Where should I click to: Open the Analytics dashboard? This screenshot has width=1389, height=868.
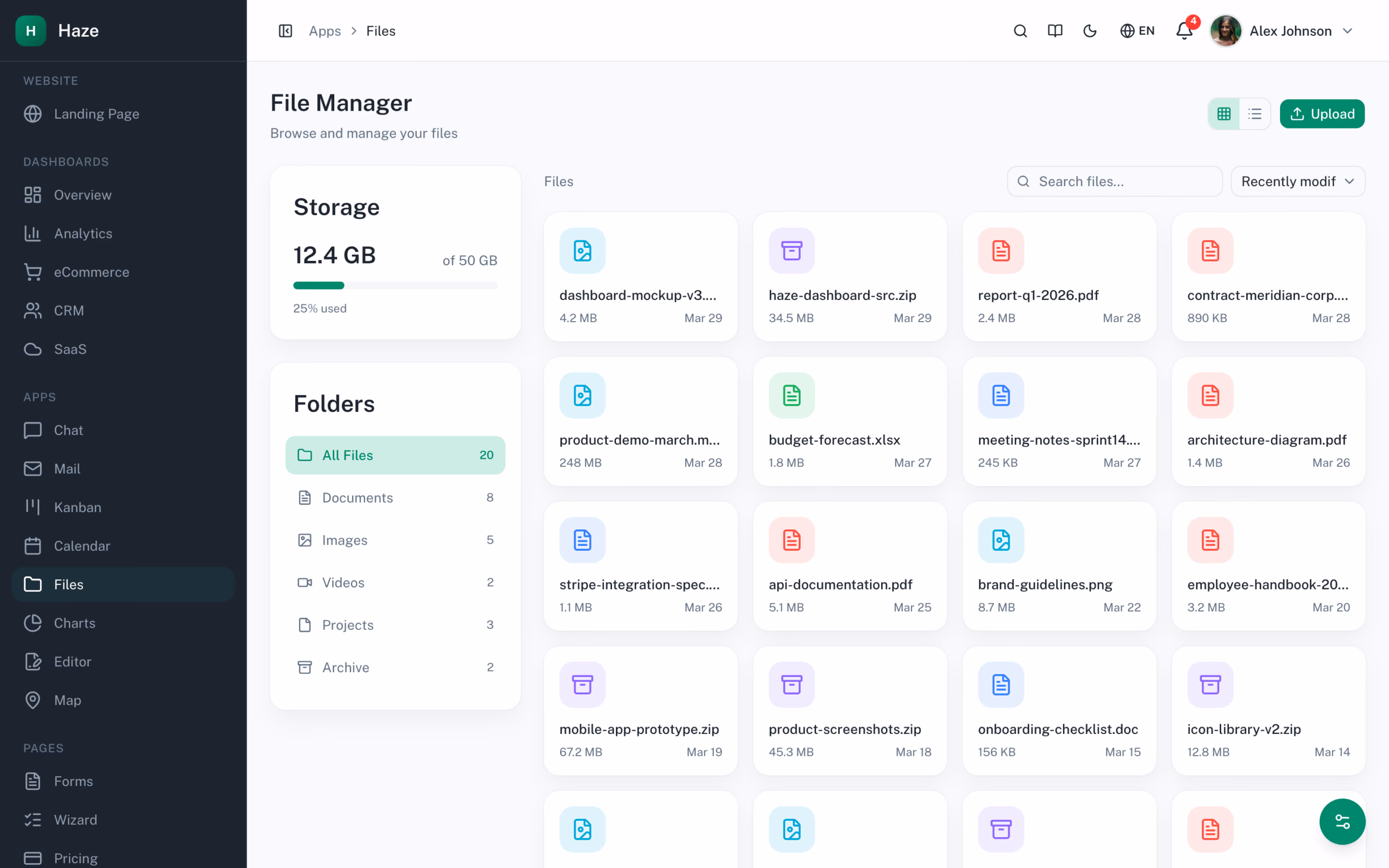click(x=123, y=234)
